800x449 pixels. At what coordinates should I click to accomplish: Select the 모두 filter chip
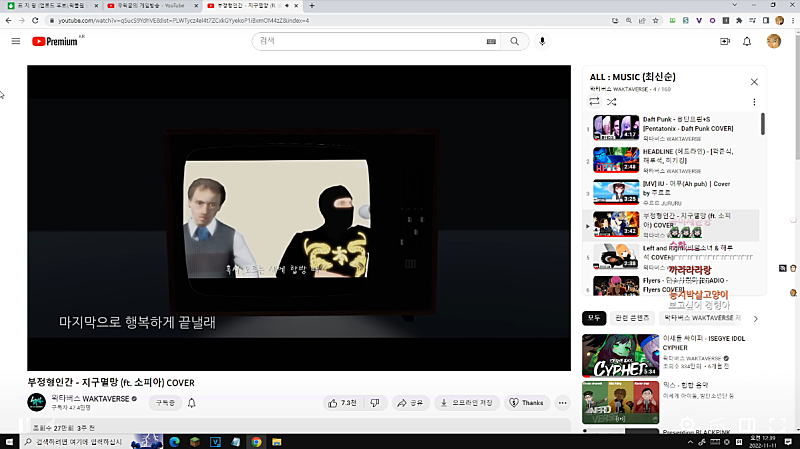(x=594, y=318)
